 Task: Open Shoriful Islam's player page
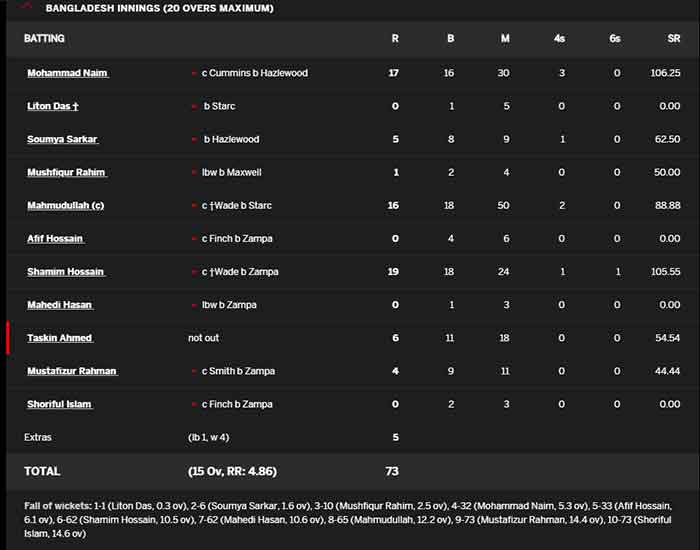click(60, 404)
